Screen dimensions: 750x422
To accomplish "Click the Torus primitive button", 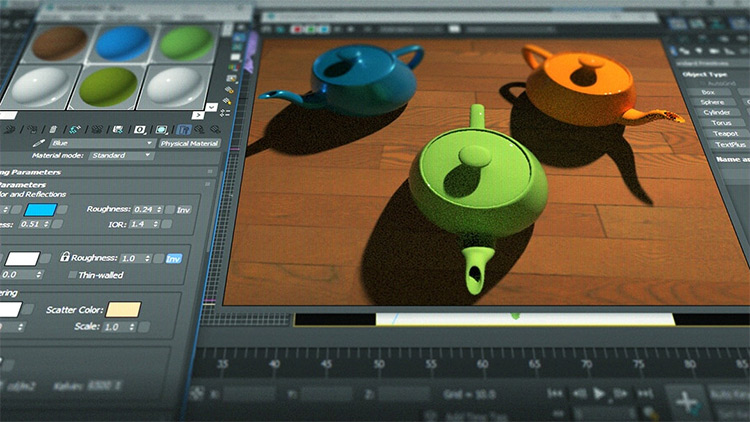I will pos(721,123).
